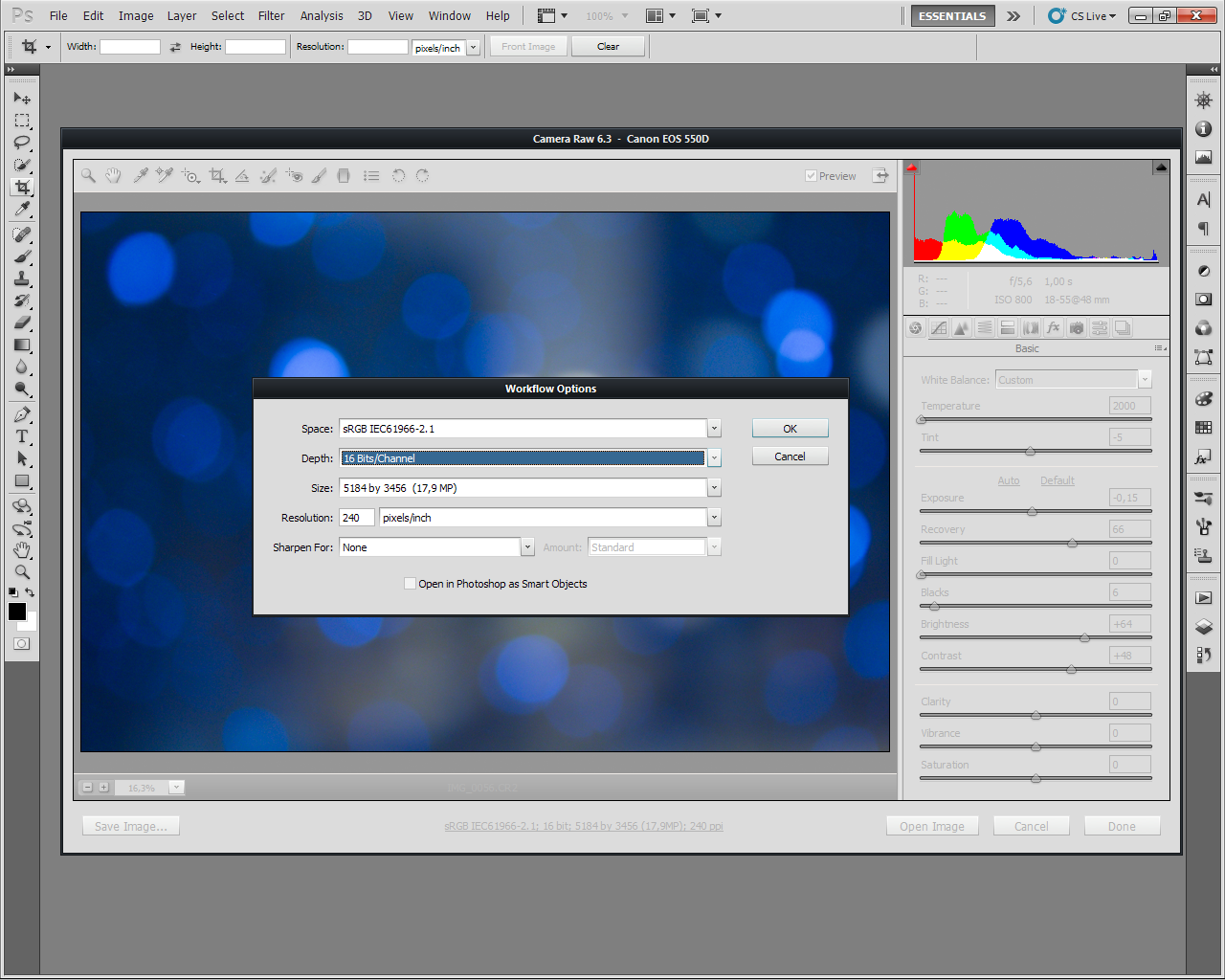Toggle full screen mode icon in Camera Raw
This screenshot has width=1225, height=980.
(880, 175)
